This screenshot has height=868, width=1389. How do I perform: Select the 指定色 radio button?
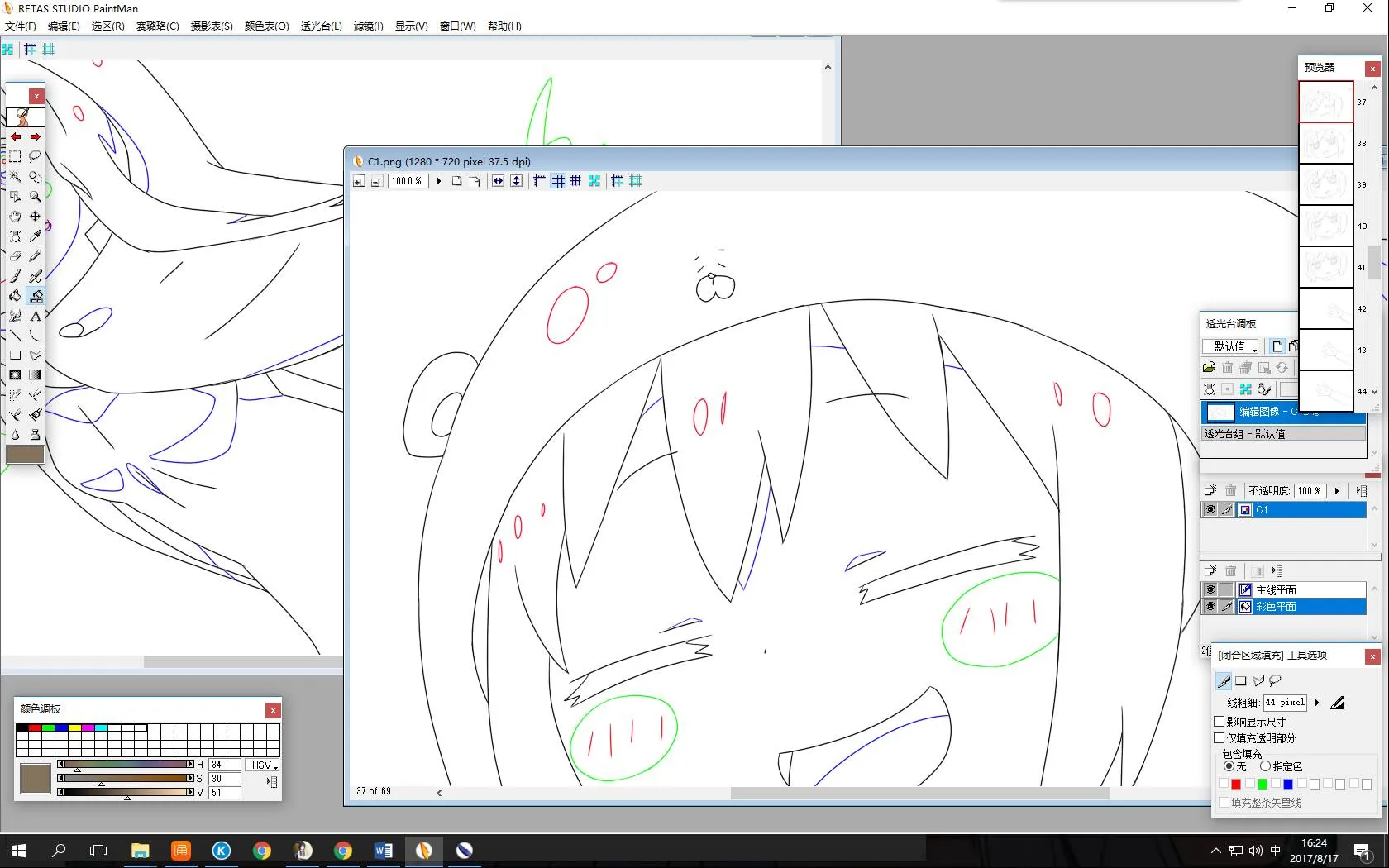pos(1265,766)
